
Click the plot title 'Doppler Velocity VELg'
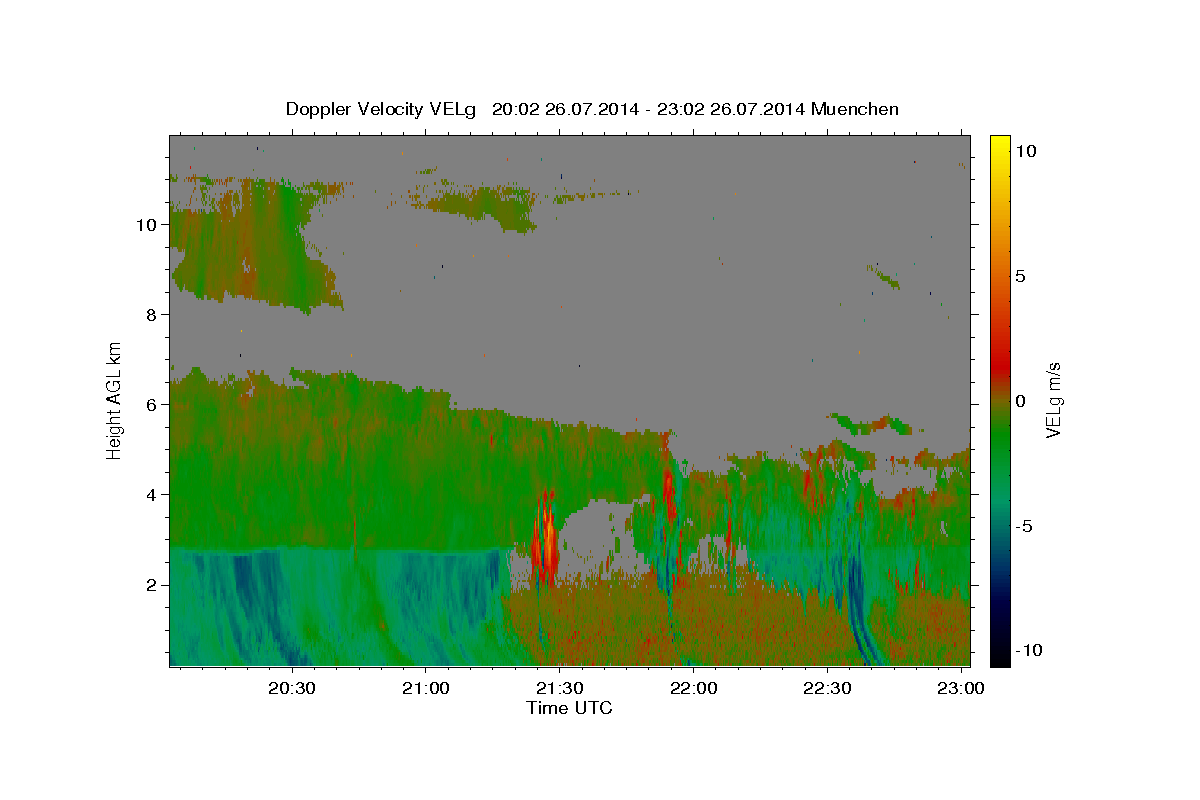(382, 109)
